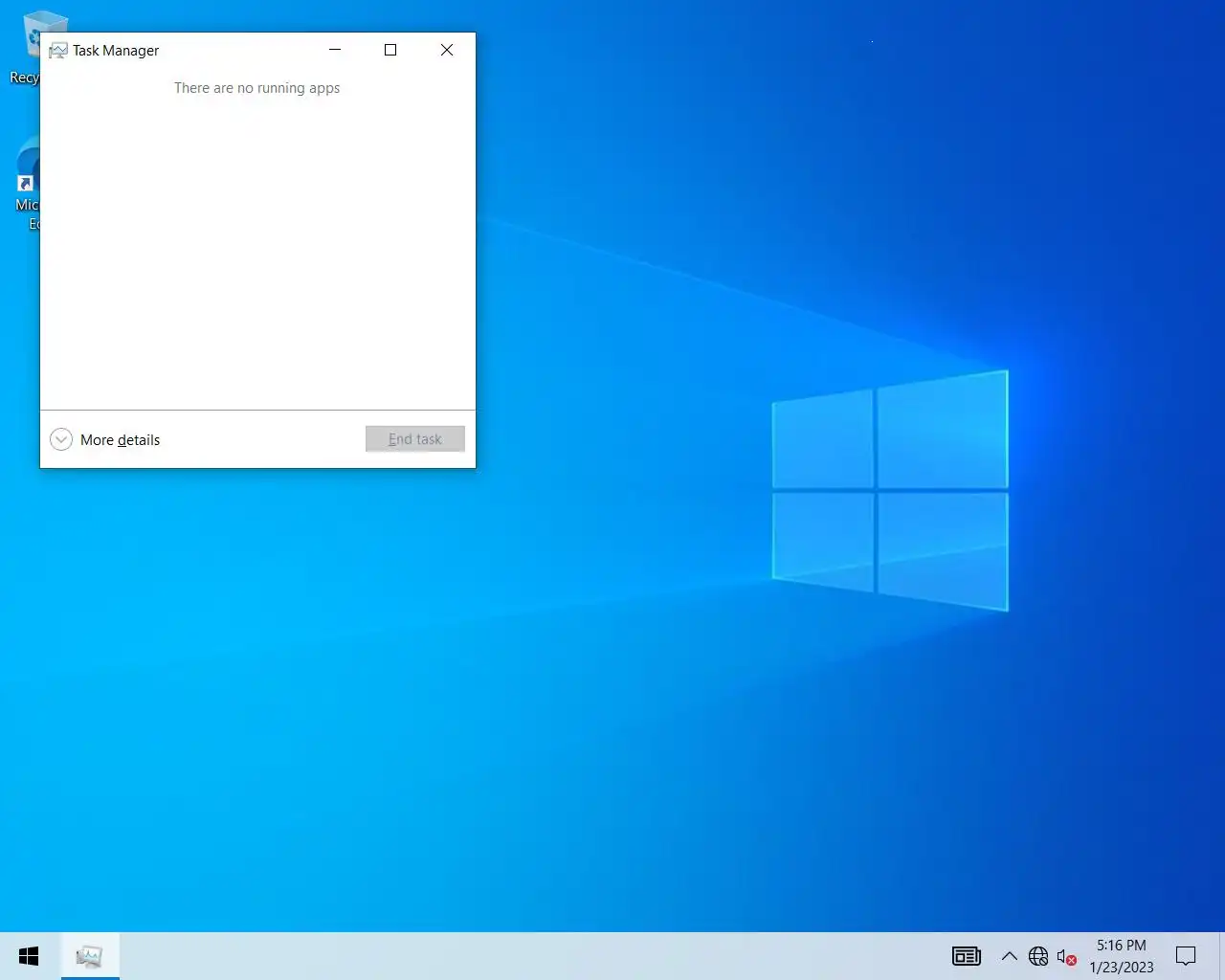Click the muted speaker volume icon
This screenshot has height=980, width=1225.
coord(1066,956)
